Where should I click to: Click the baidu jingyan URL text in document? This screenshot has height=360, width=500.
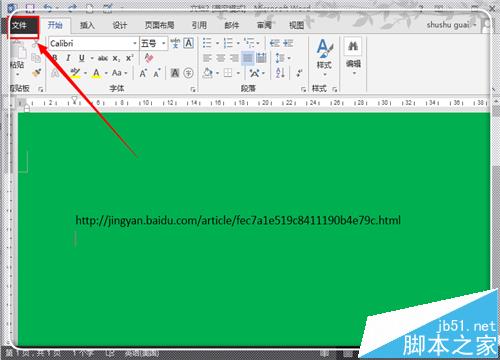tap(238, 220)
